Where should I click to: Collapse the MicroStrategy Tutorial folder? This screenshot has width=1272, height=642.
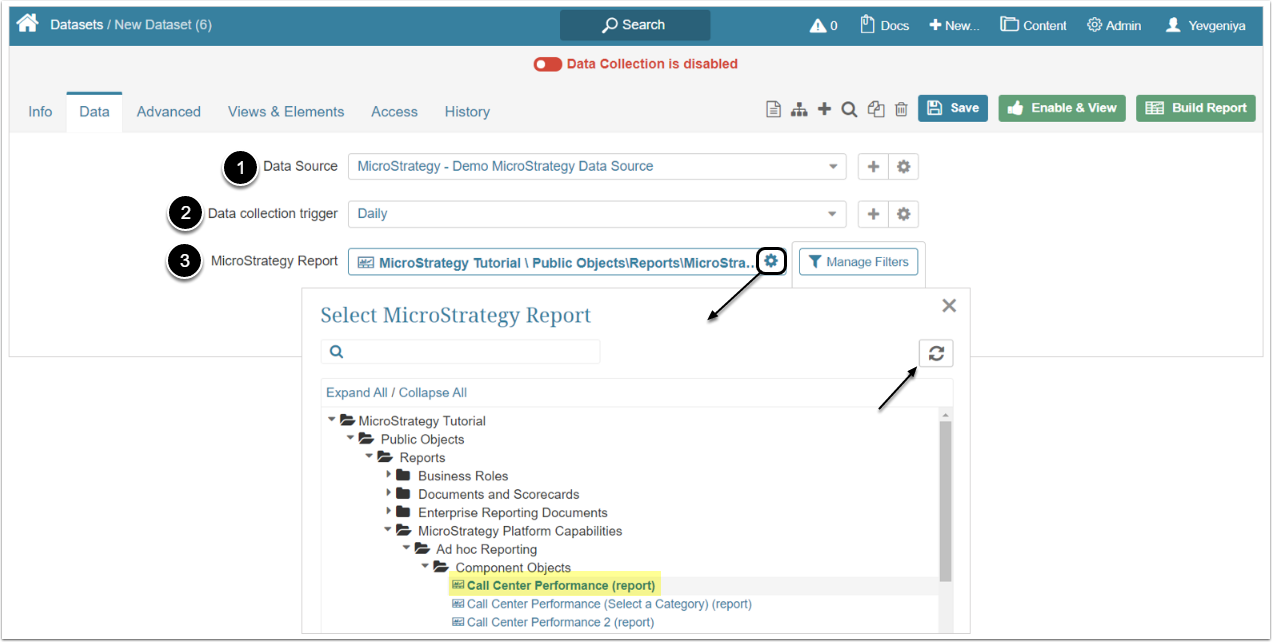[332, 421]
